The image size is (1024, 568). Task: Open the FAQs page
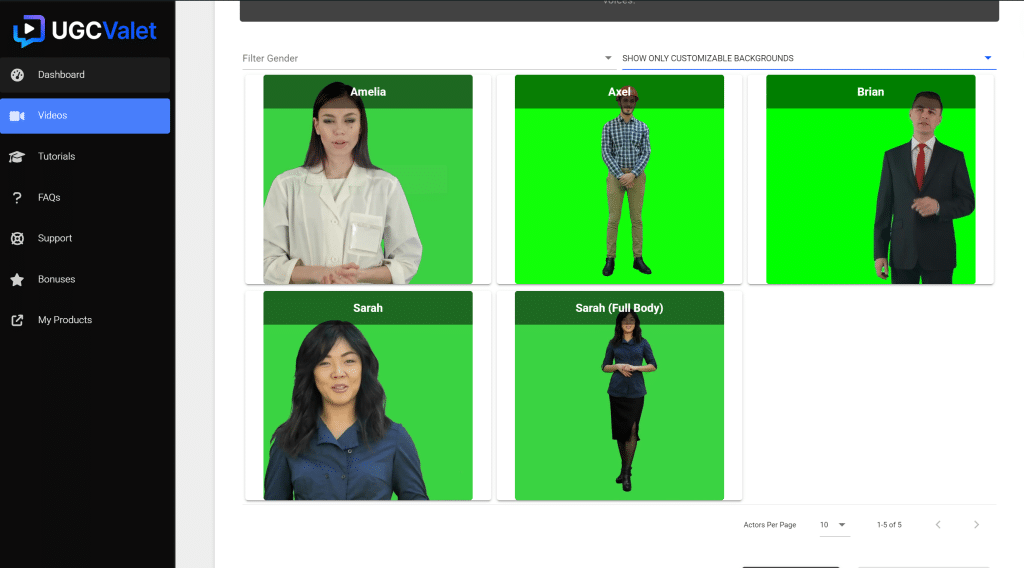tap(85, 197)
